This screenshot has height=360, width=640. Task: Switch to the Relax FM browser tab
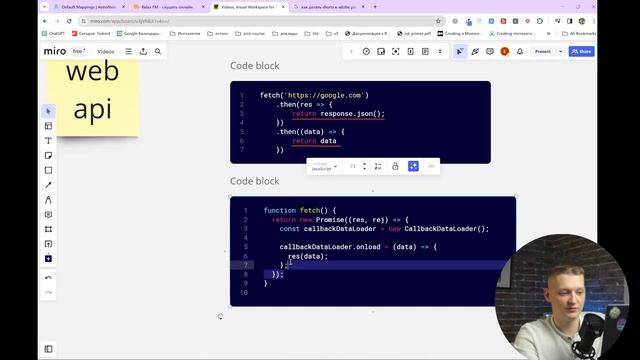click(x=169, y=7)
